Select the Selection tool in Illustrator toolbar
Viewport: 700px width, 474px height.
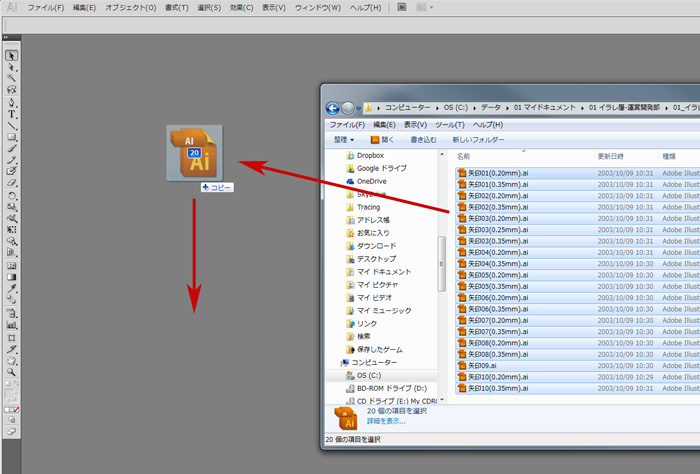point(12,55)
